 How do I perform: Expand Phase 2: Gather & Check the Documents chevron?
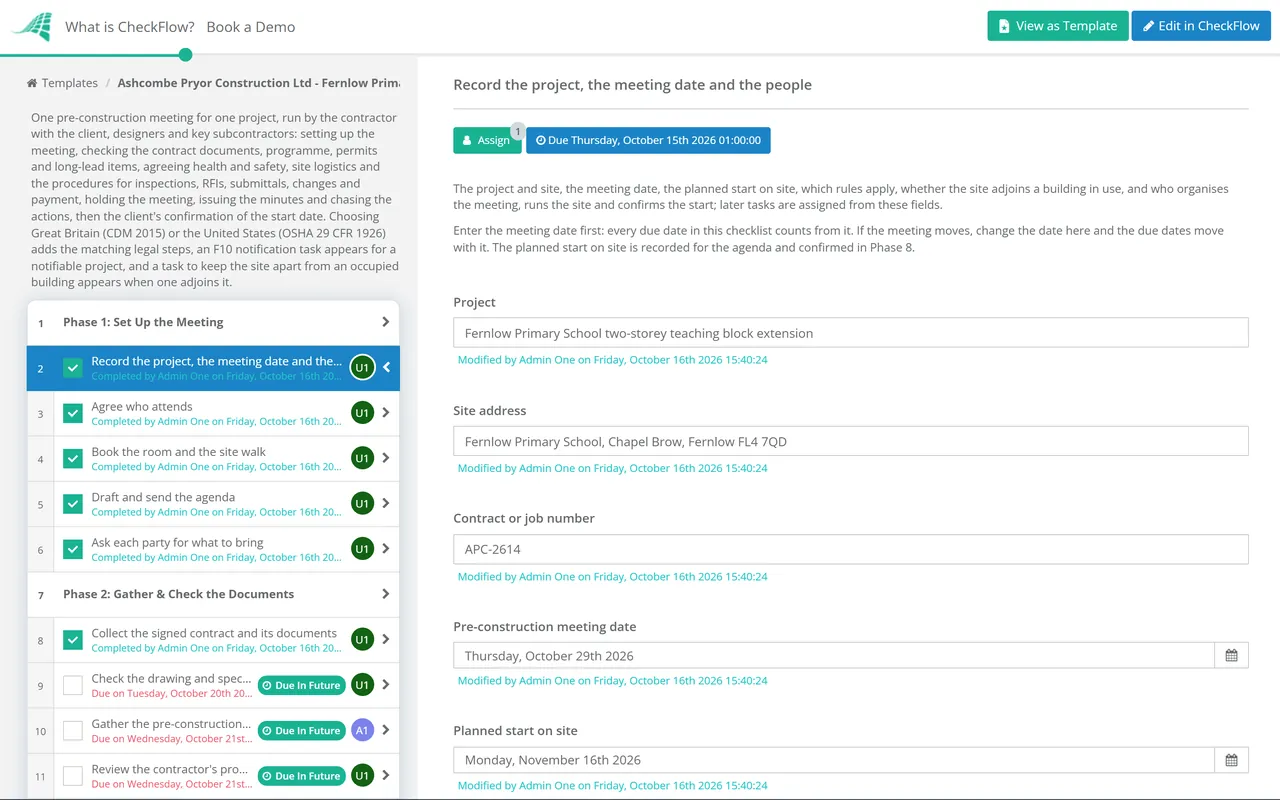386,594
